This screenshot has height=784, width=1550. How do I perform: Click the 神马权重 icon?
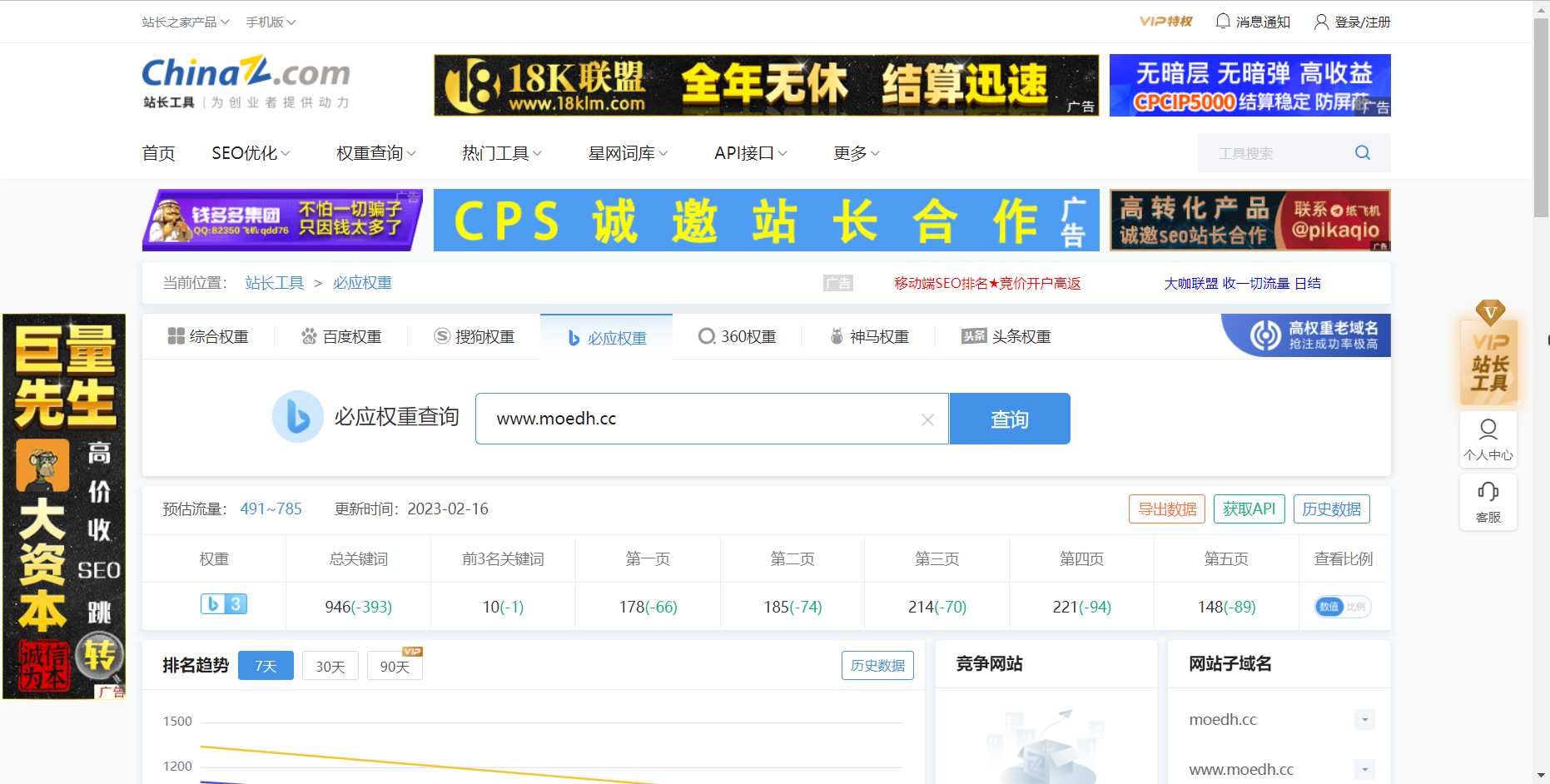(x=837, y=336)
